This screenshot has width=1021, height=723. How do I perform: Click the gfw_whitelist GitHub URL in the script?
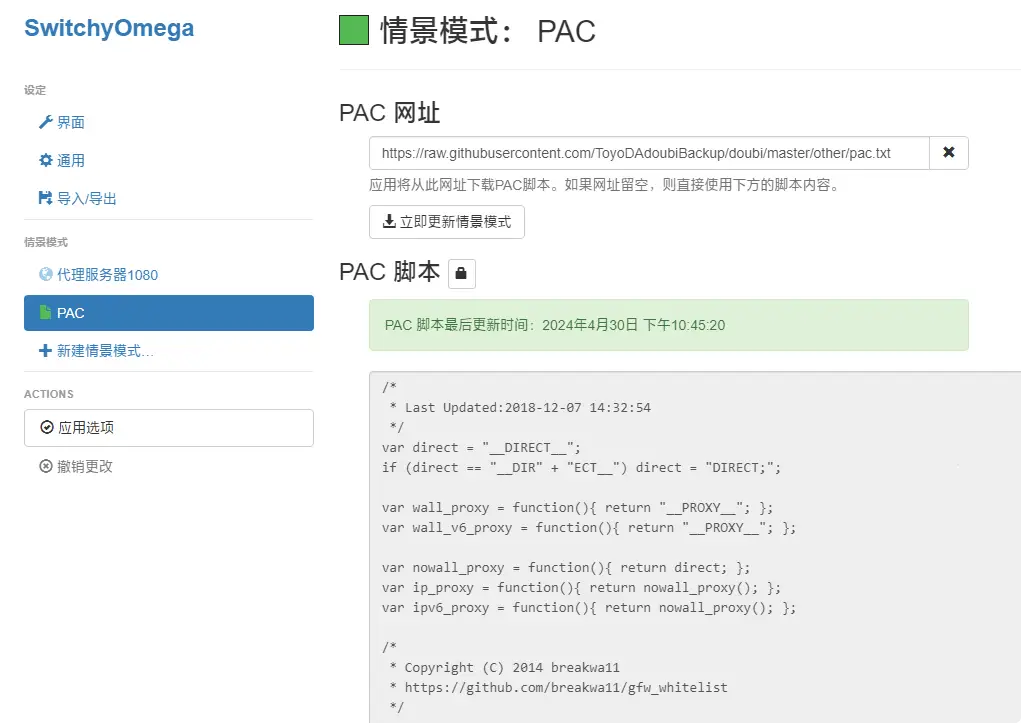point(566,687)
